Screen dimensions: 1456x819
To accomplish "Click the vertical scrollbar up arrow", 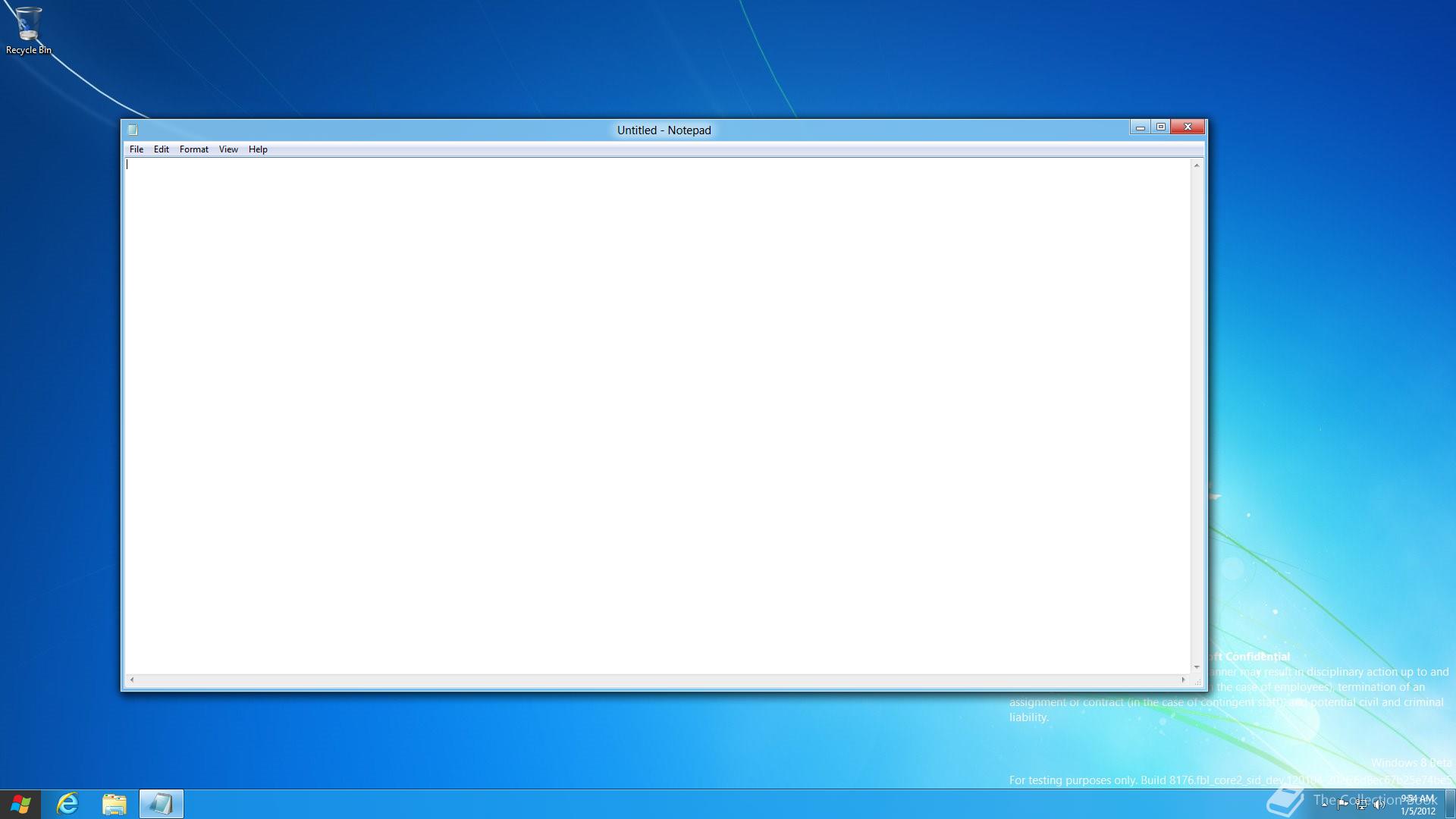I will [1197, 165].
